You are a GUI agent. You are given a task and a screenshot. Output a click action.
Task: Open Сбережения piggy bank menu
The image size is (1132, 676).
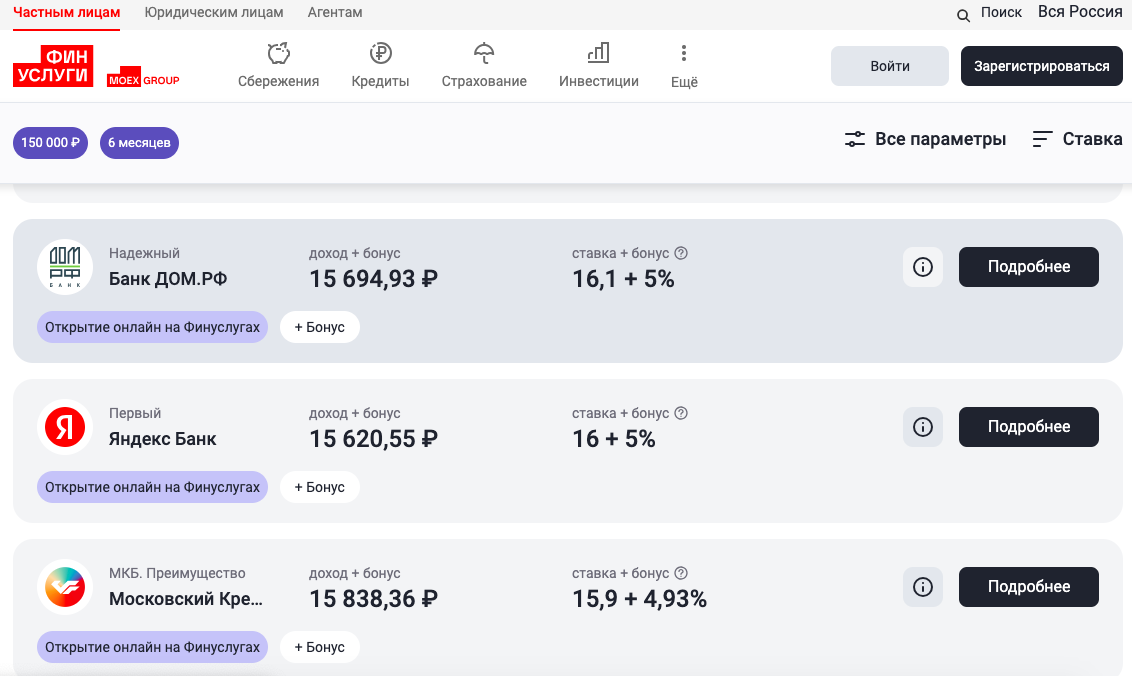coord(279,66)
